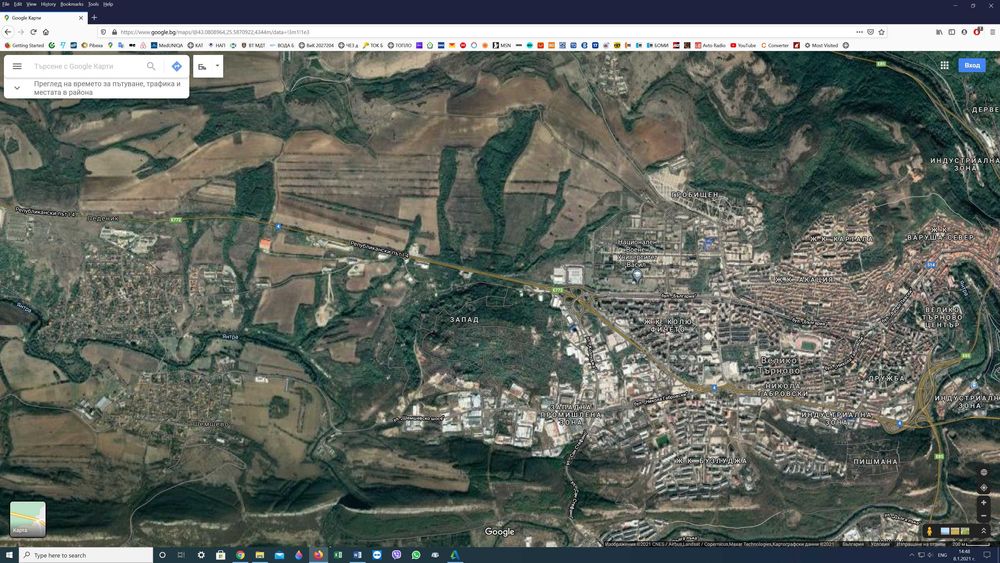Open the Tools menu
This screenshot has width=1000, height=563.
93,4
